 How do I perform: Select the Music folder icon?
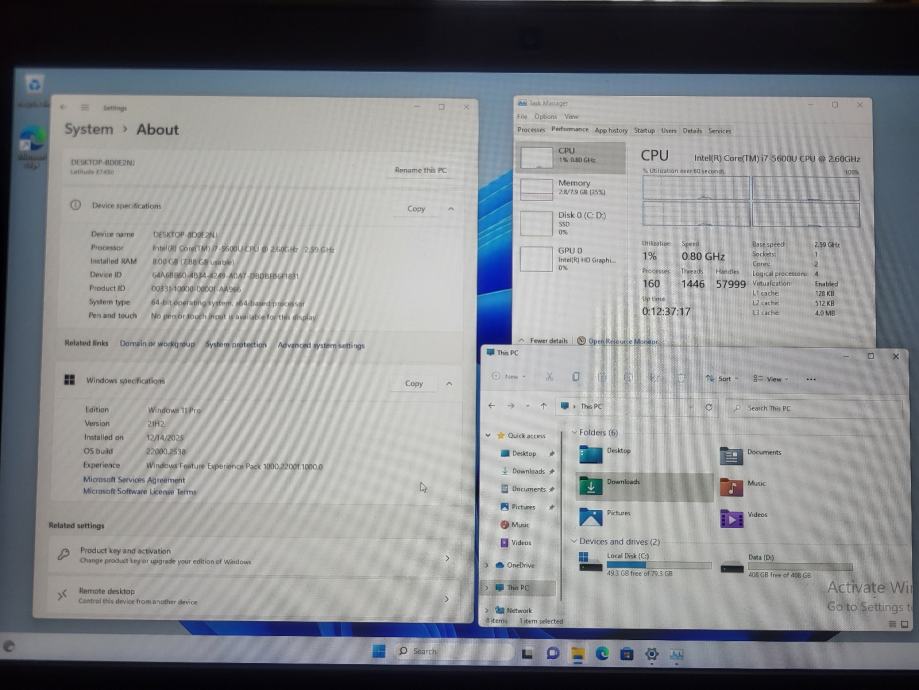point(731,487)
